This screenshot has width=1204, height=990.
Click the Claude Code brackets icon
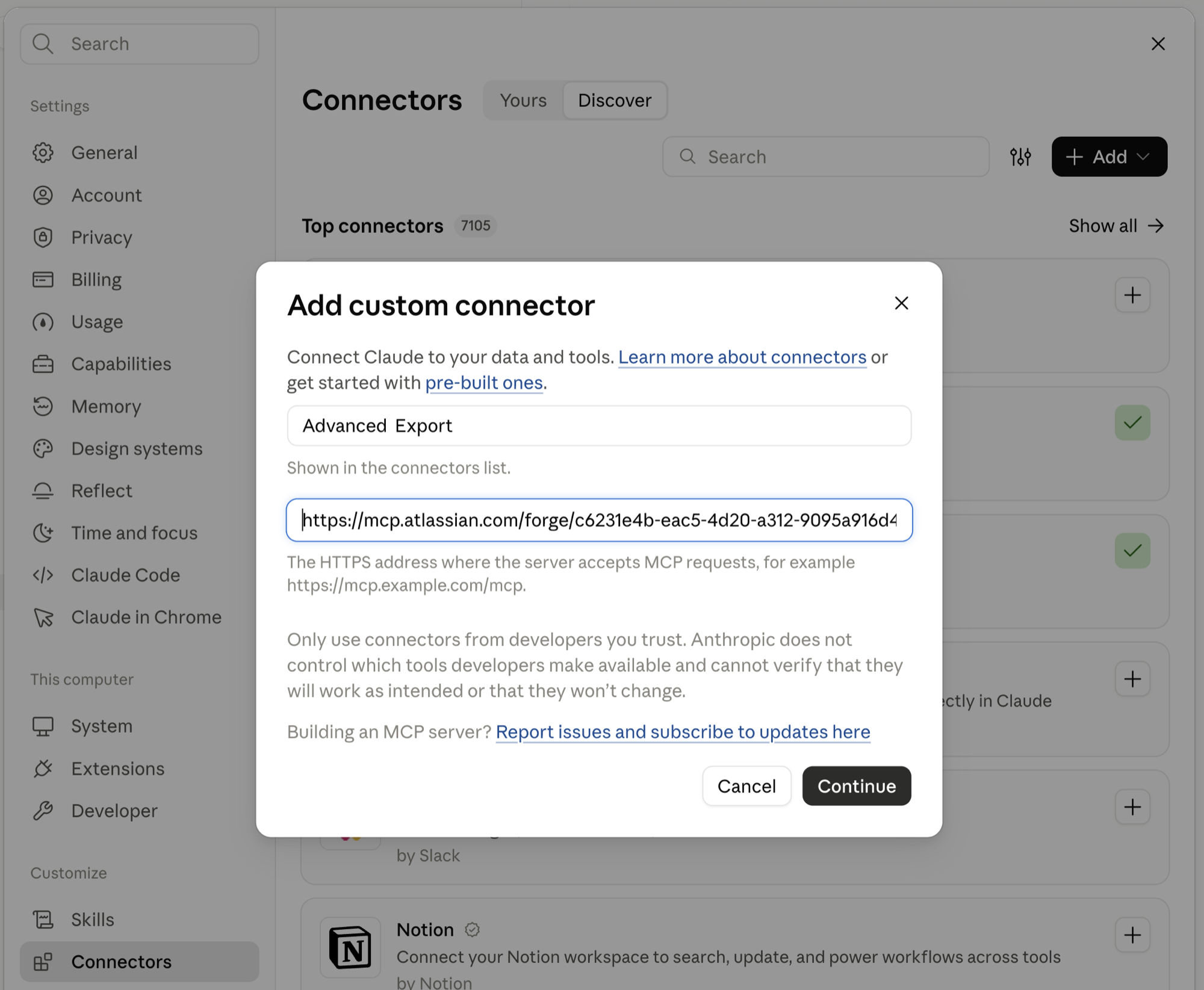click(43, 575)
